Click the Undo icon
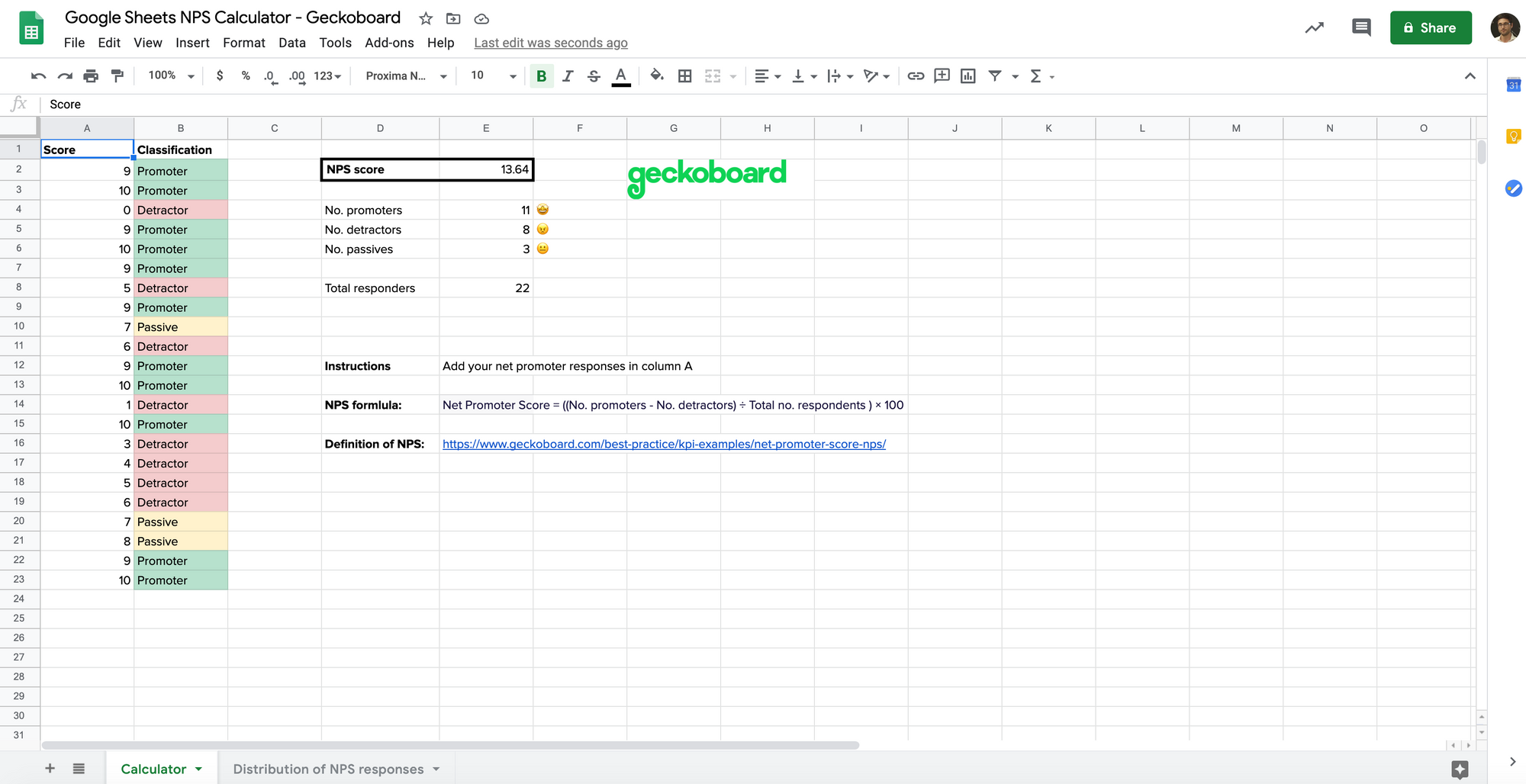1526x784 pixels. coord(38,76)
